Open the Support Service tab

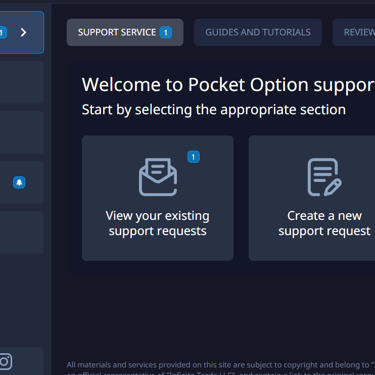point(125,32)
